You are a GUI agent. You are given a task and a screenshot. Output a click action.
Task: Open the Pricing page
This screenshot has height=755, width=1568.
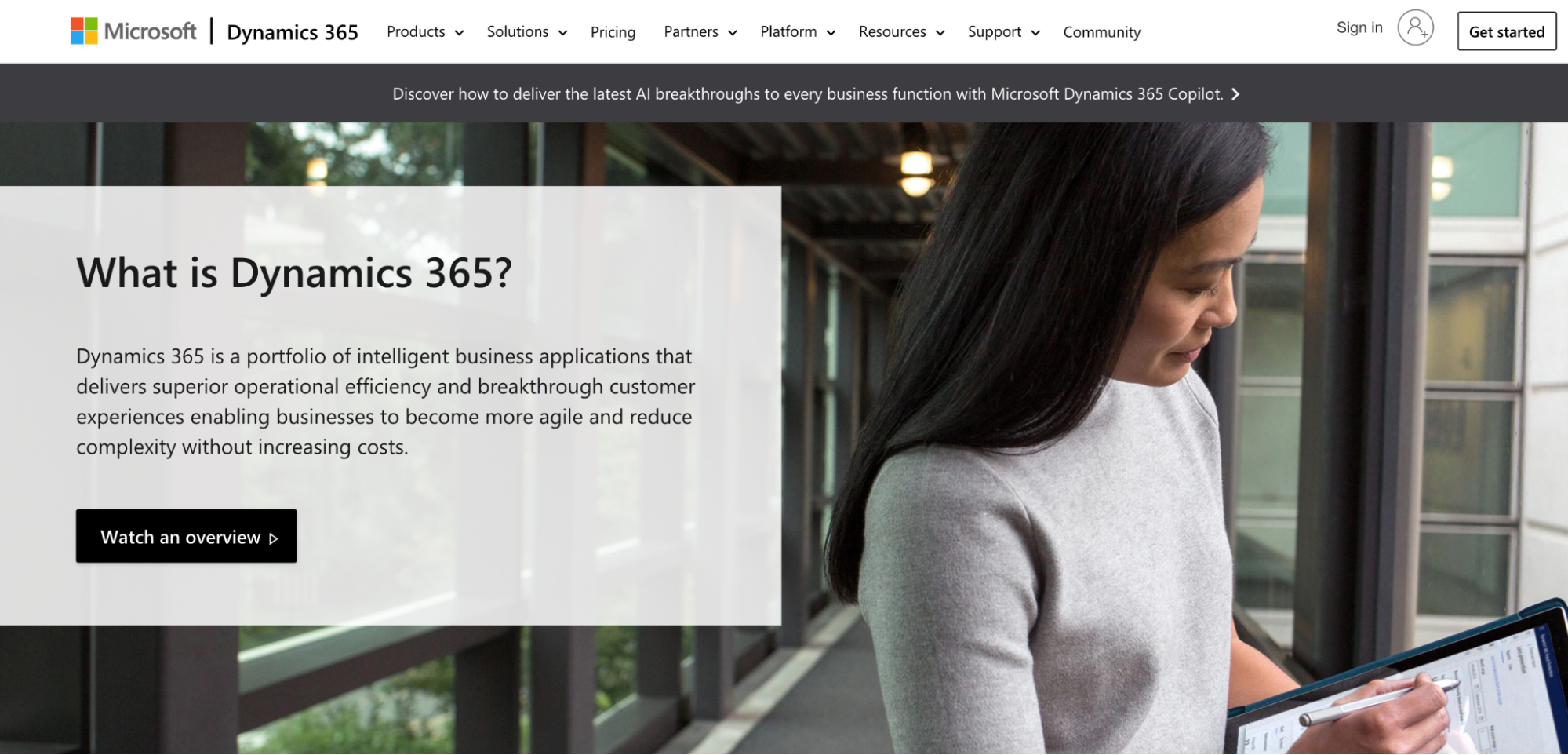pos(613,32)
